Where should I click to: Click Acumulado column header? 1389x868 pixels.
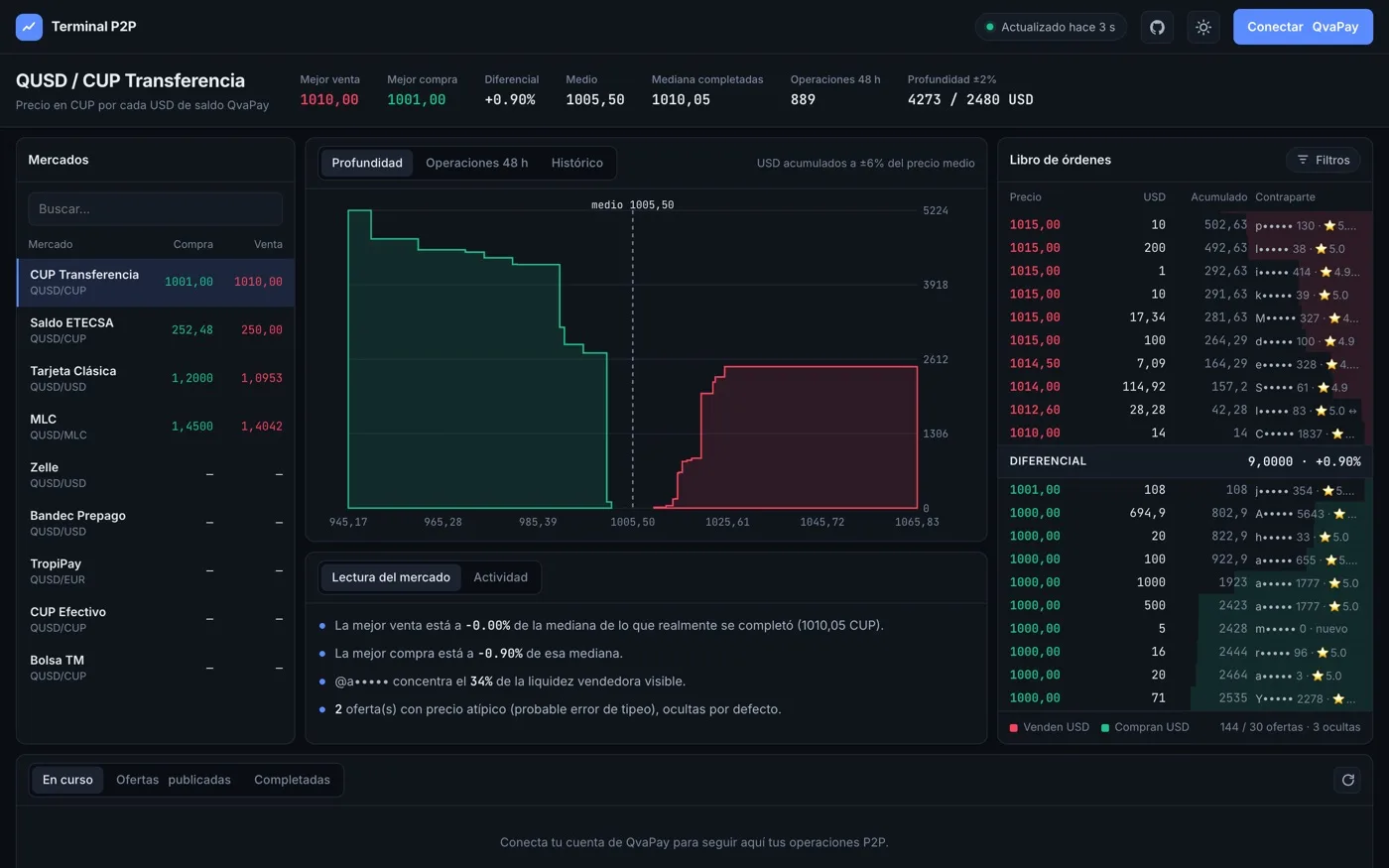pos(1219,197)
